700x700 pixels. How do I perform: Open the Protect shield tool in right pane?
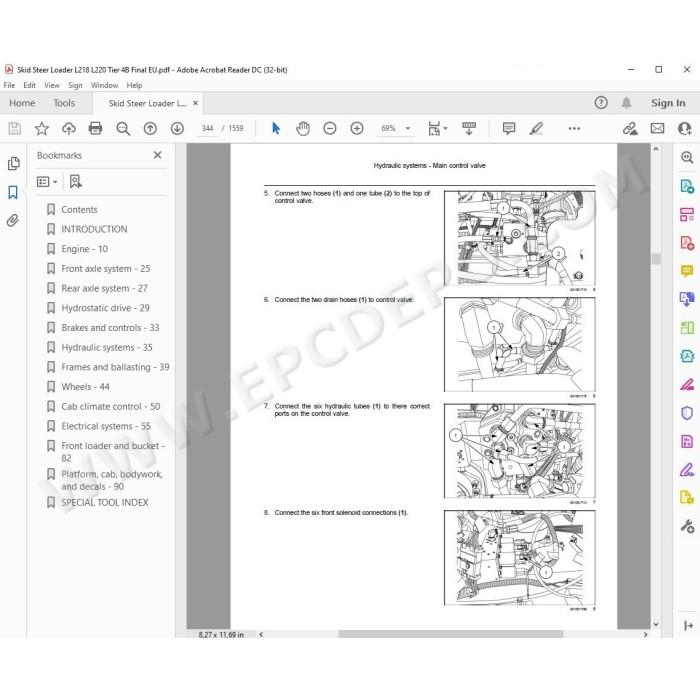pyautogui.click(x=687, y=413)
